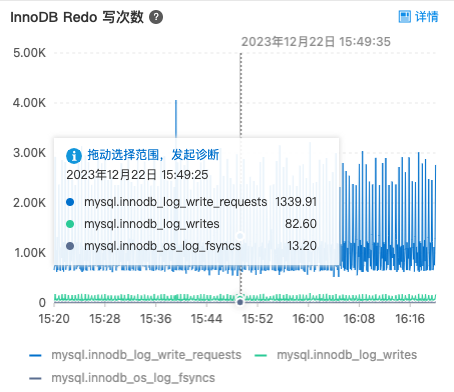Toggle the mysql.innodb_log_write_requests legend series
Screen dimensions: 454x392
pos(135,355)
